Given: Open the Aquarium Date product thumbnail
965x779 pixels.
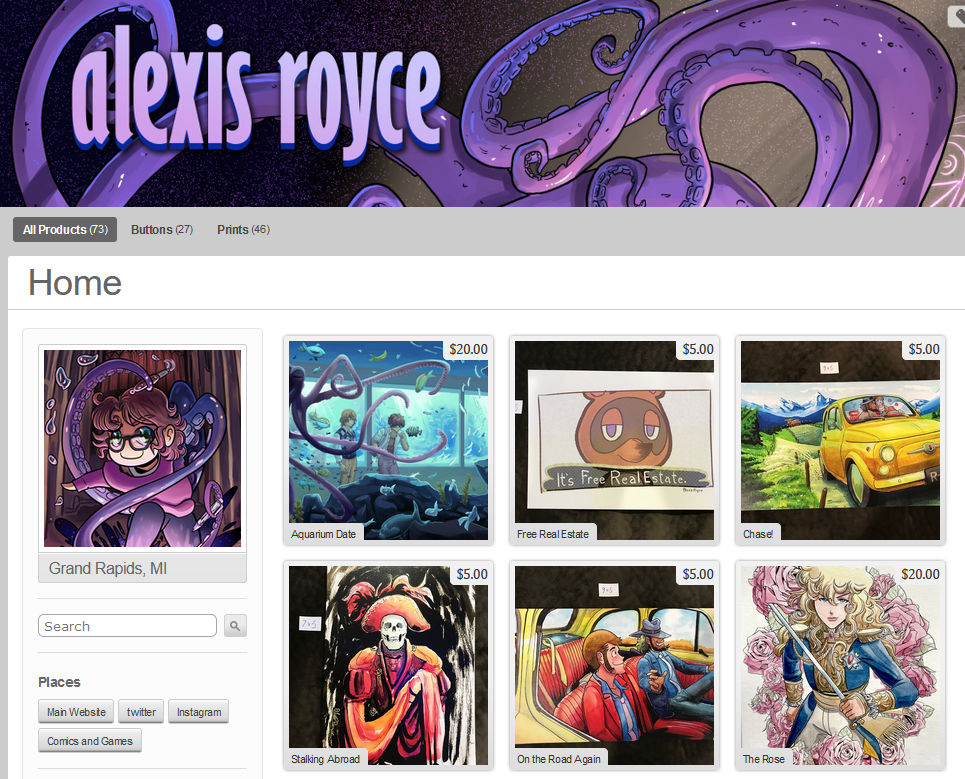Looking at the screenshot, I should pos(388,441).
